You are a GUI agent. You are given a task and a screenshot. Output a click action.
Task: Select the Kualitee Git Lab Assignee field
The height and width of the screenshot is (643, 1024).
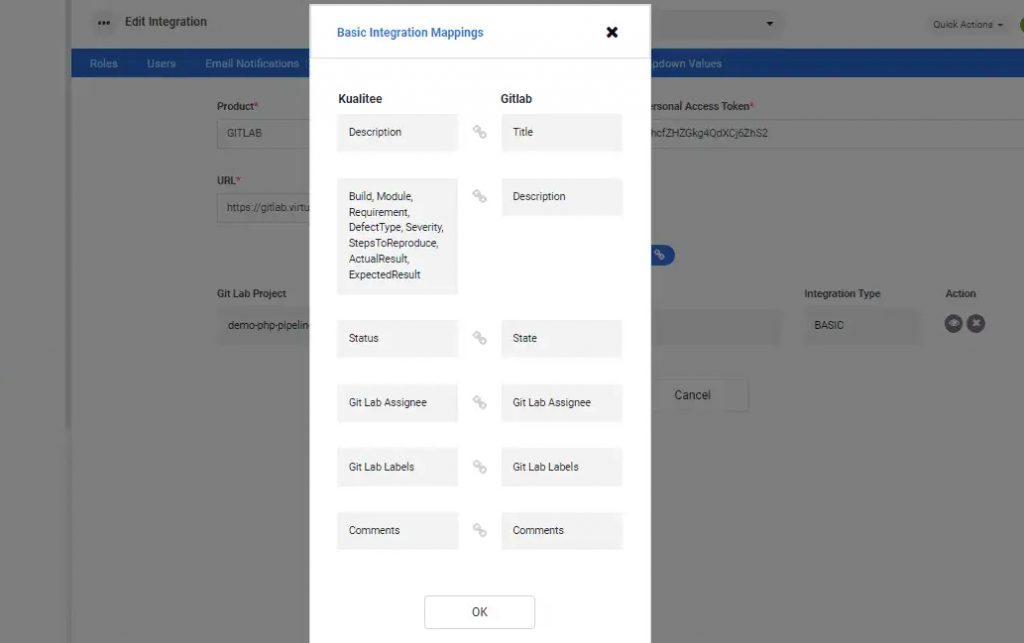pos(397,403)
